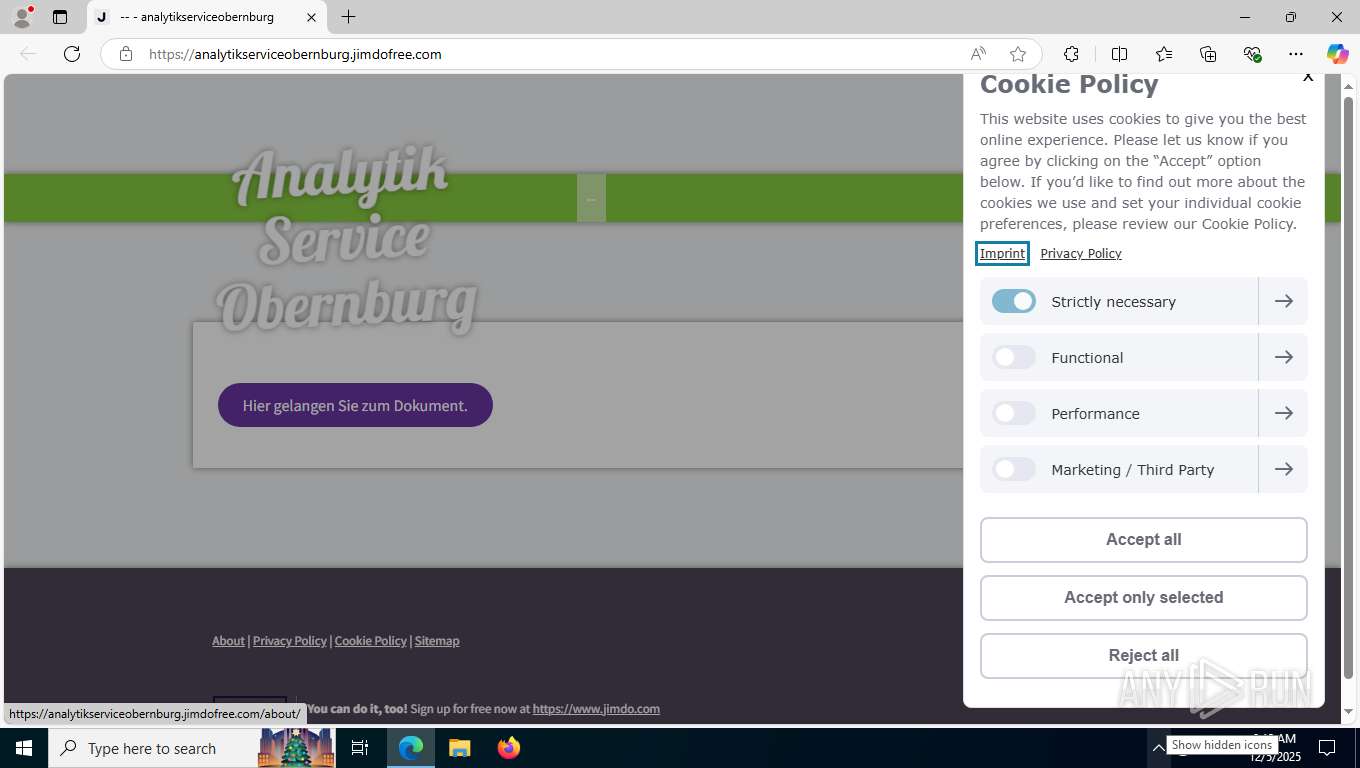The height and width of the screenshot is (768, 1360).
Task: Click the address bar URL
Action: [295, 54]
